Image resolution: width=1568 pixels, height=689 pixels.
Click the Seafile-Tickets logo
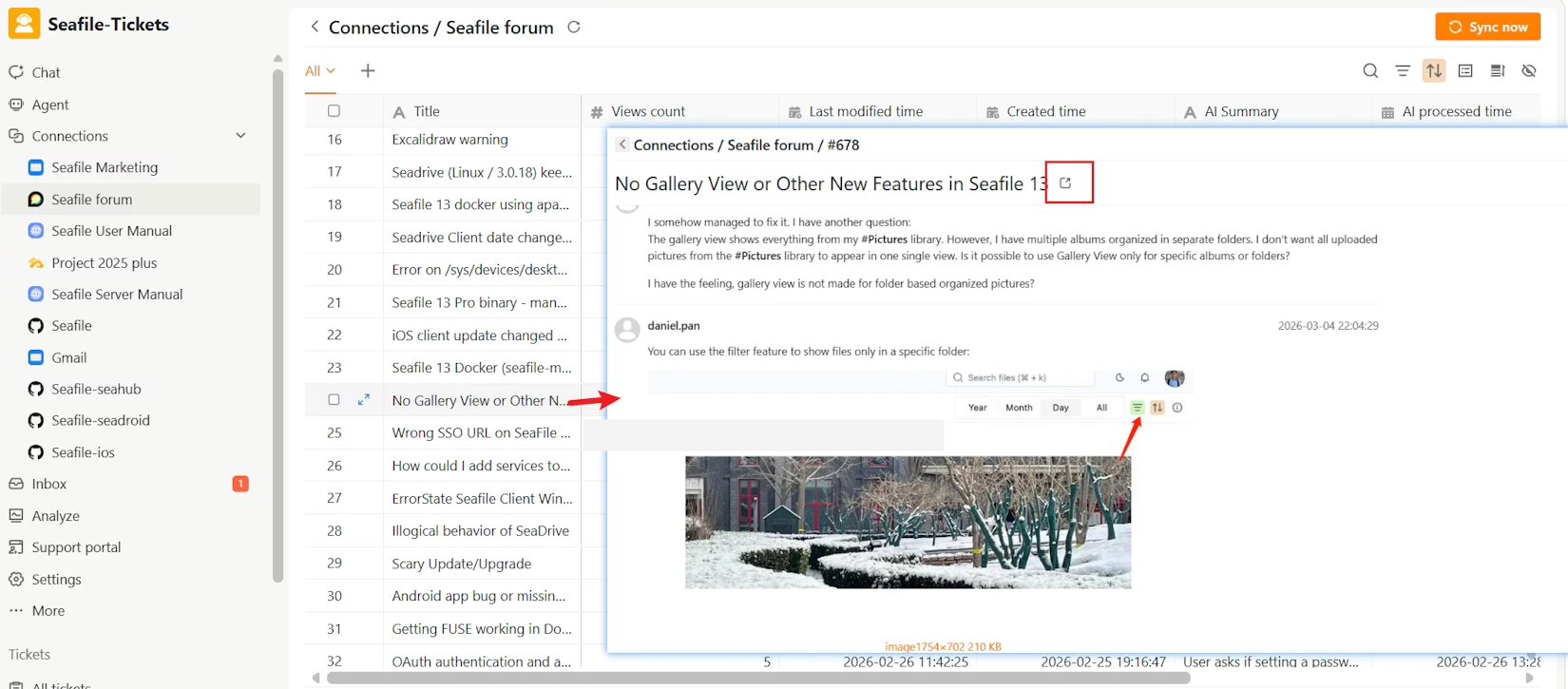[24, 24]
